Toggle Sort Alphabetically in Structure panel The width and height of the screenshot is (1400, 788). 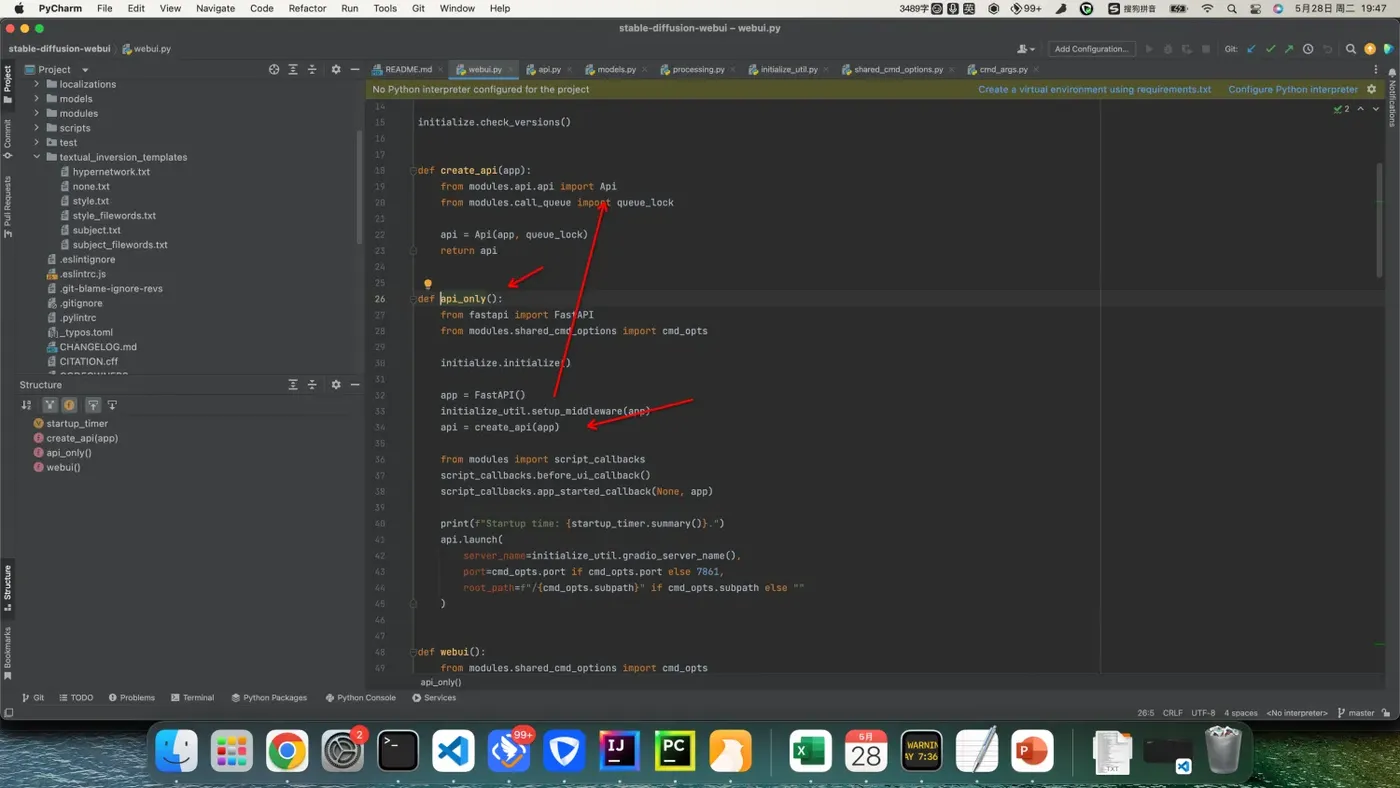(x=26, y=405)
